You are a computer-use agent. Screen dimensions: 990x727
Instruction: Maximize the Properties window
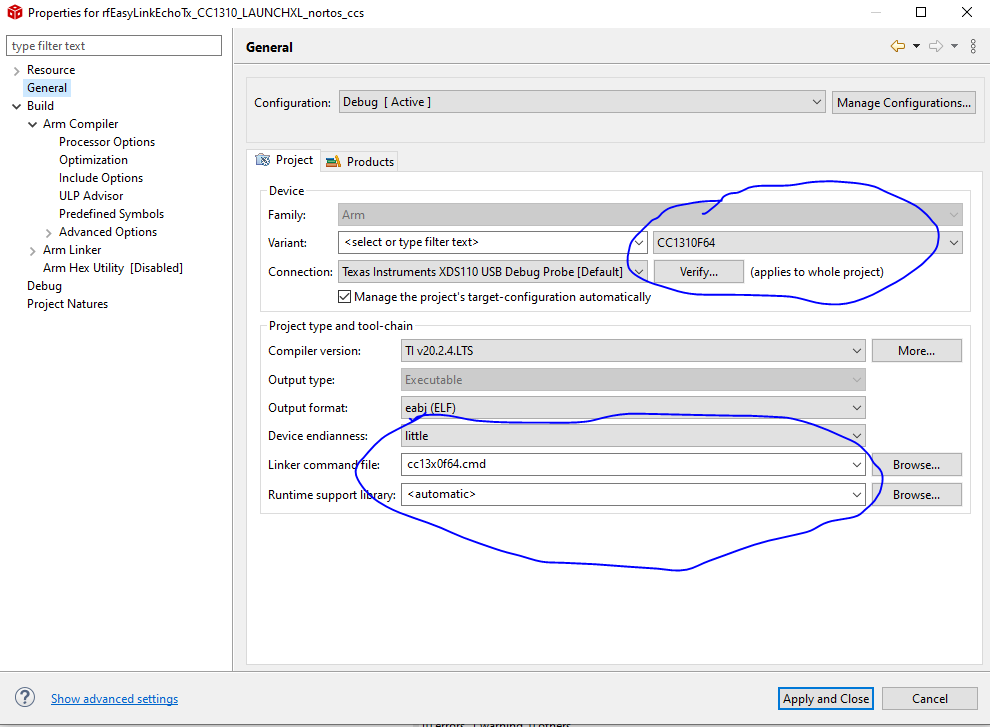[921, 12]
